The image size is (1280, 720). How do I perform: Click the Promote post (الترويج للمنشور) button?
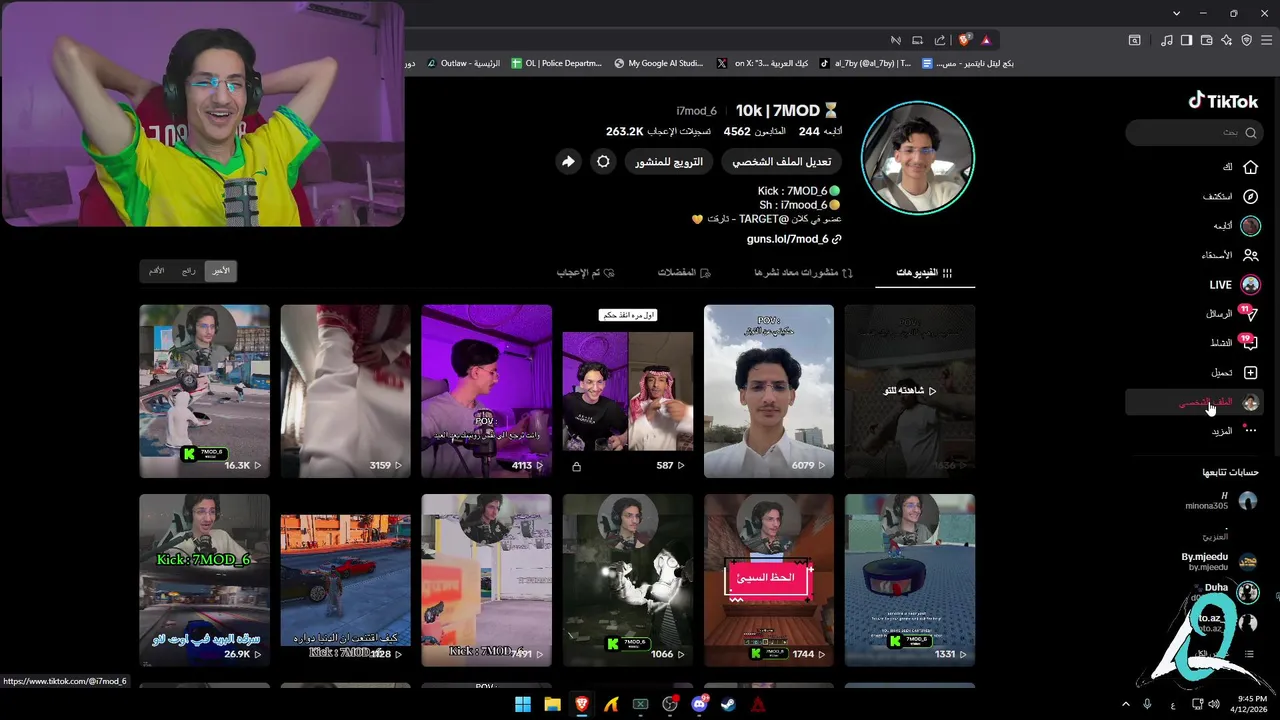(x=669, y=161)
